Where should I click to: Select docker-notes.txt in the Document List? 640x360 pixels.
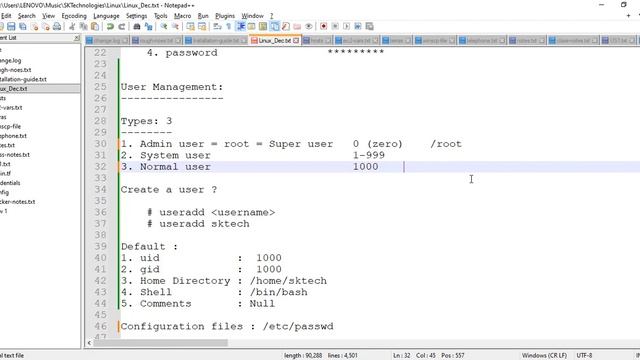[x=18, y=202]
